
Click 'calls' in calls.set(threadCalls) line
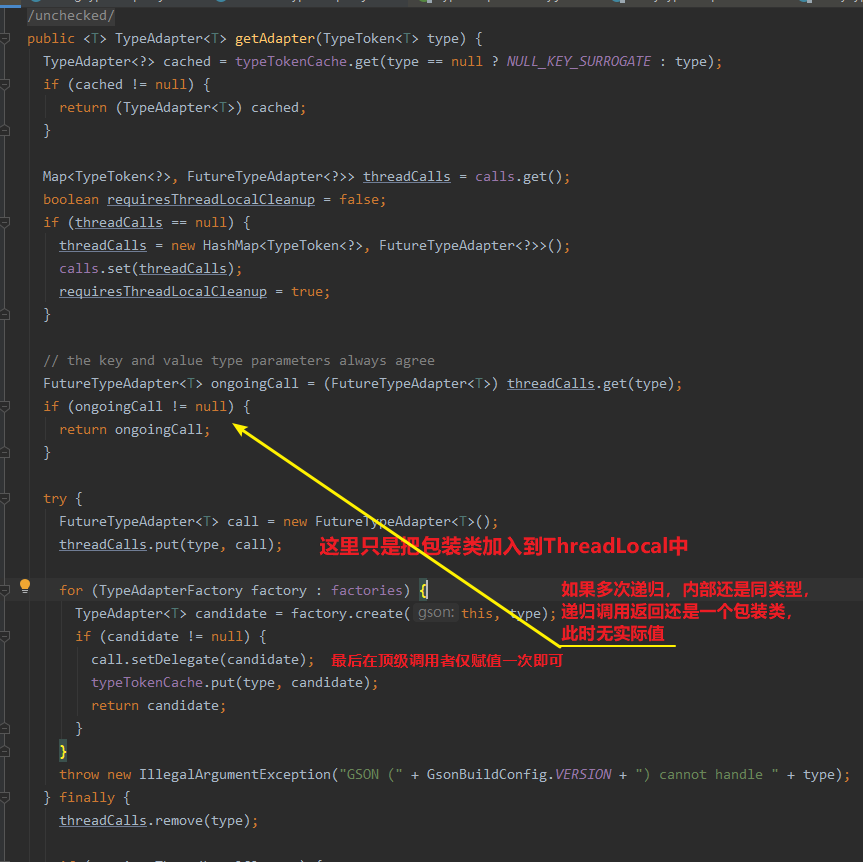point(79,269)
